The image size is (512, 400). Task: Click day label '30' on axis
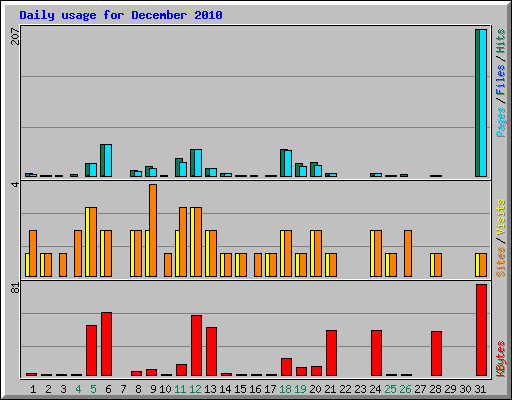(x=465, y=389)
